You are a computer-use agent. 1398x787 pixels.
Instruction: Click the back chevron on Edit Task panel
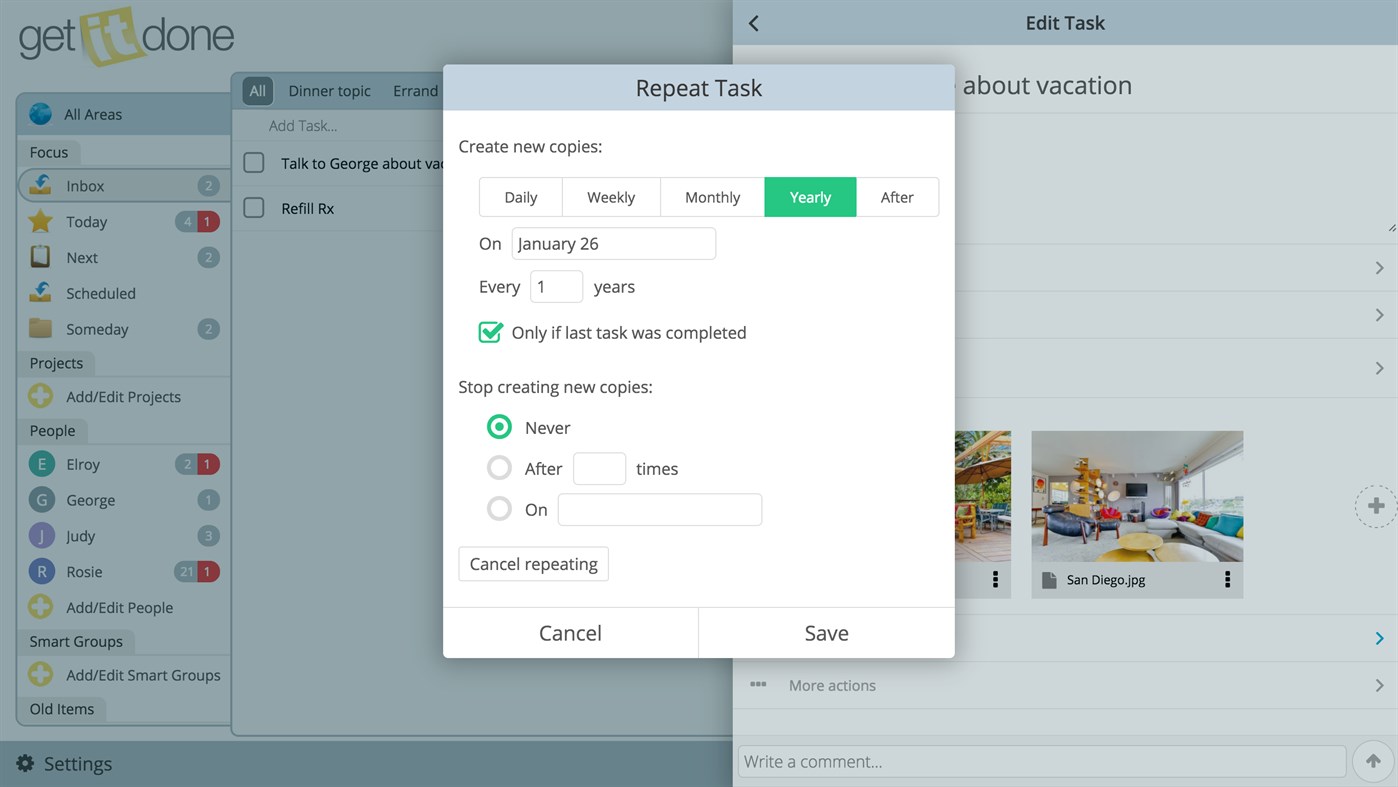(753, 22)
